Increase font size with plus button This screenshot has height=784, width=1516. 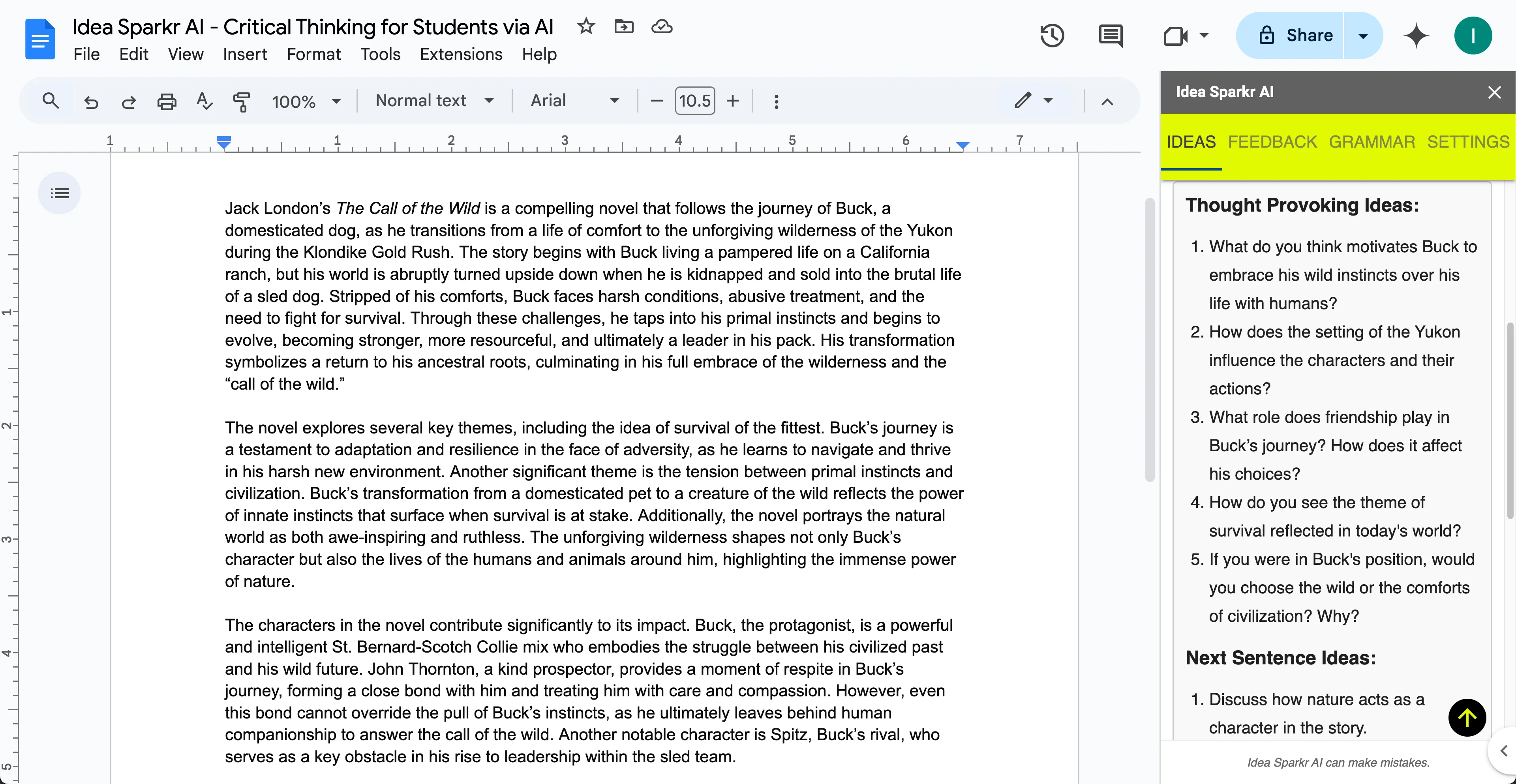click(733, 101)
